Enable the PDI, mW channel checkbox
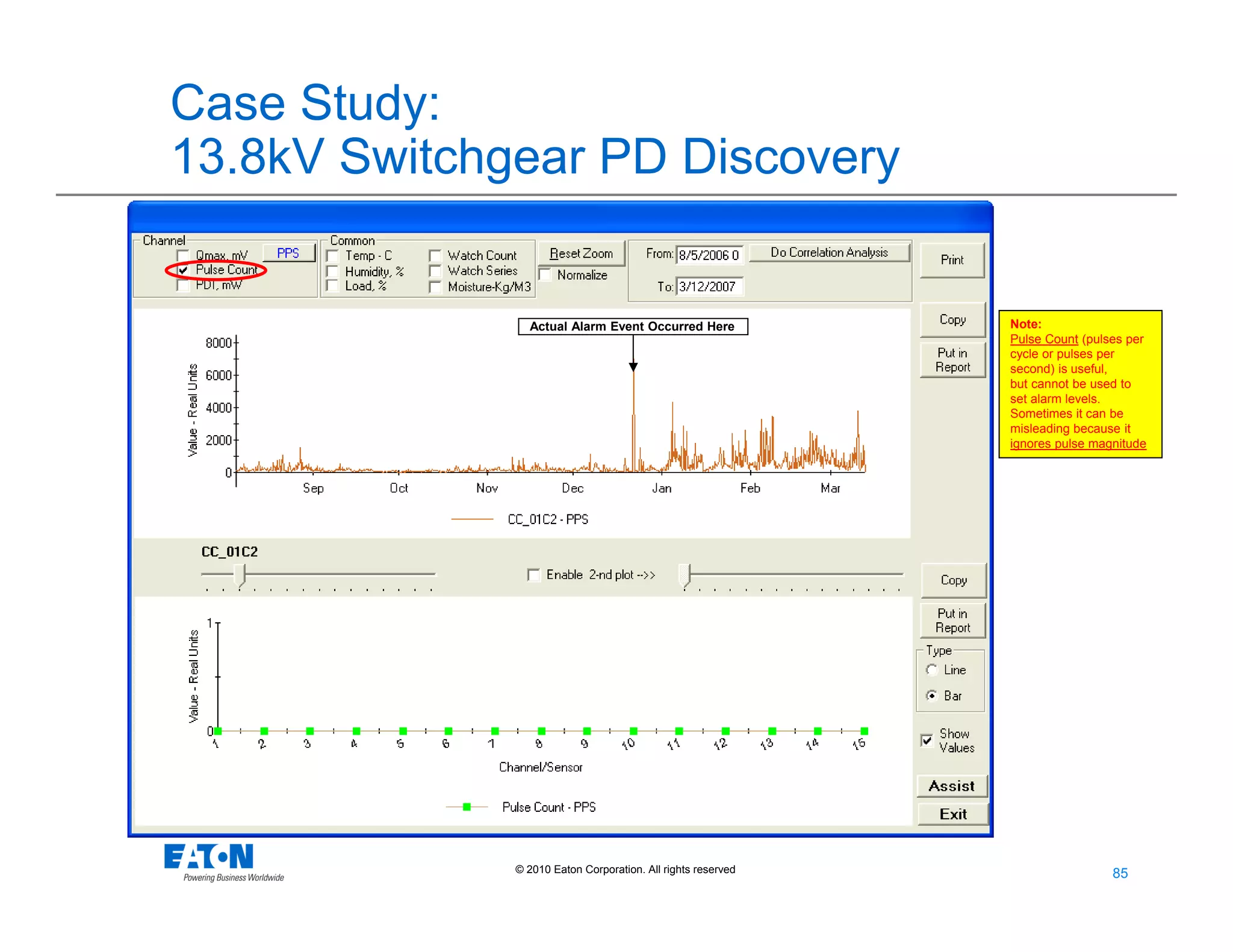Screen dimensions: 1233x952 coord(183,285)
